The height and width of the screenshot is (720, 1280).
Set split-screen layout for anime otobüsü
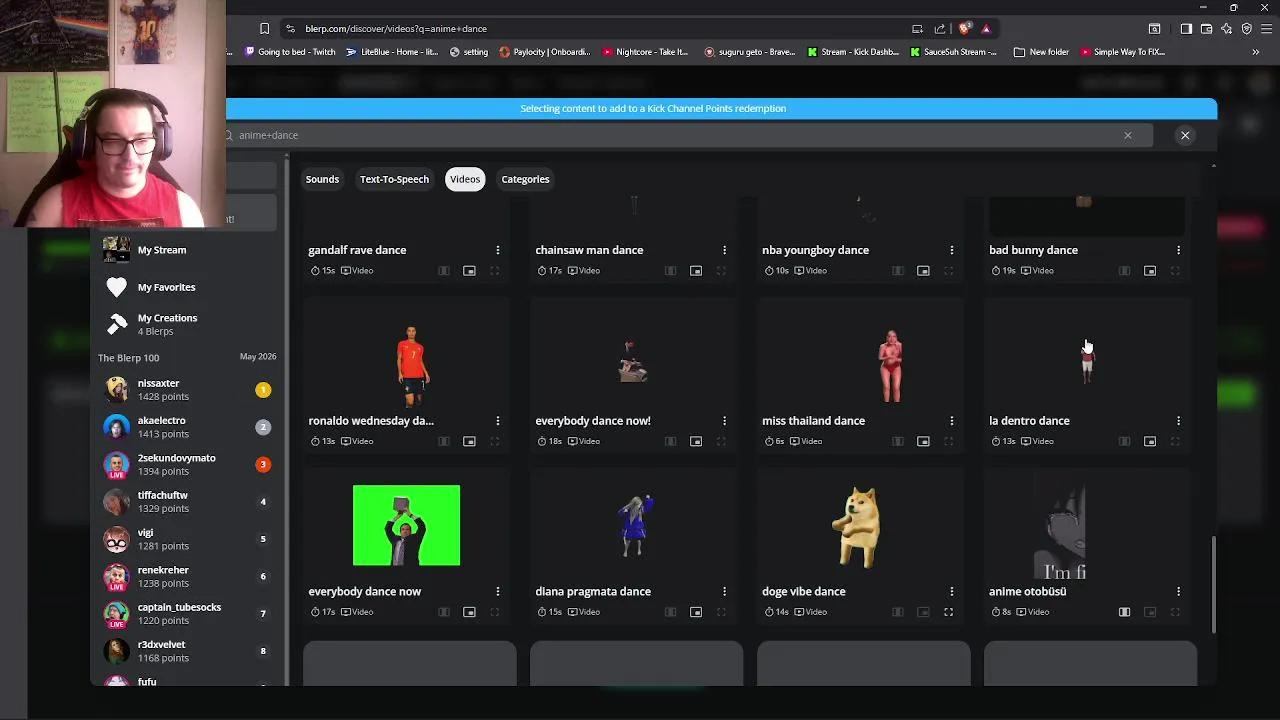pos(1124,612)
